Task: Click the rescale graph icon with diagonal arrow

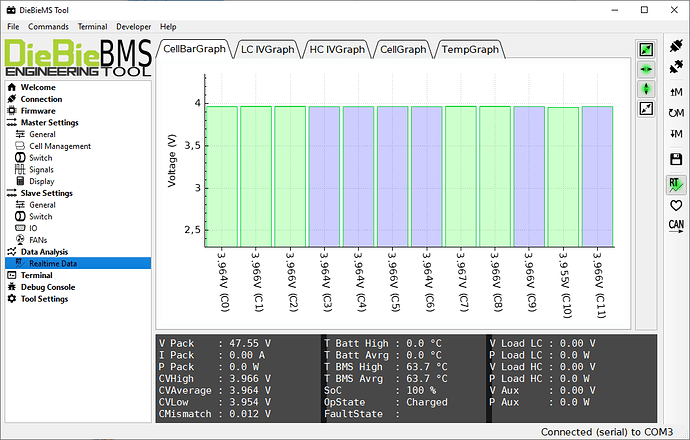Action: [646, 109]
